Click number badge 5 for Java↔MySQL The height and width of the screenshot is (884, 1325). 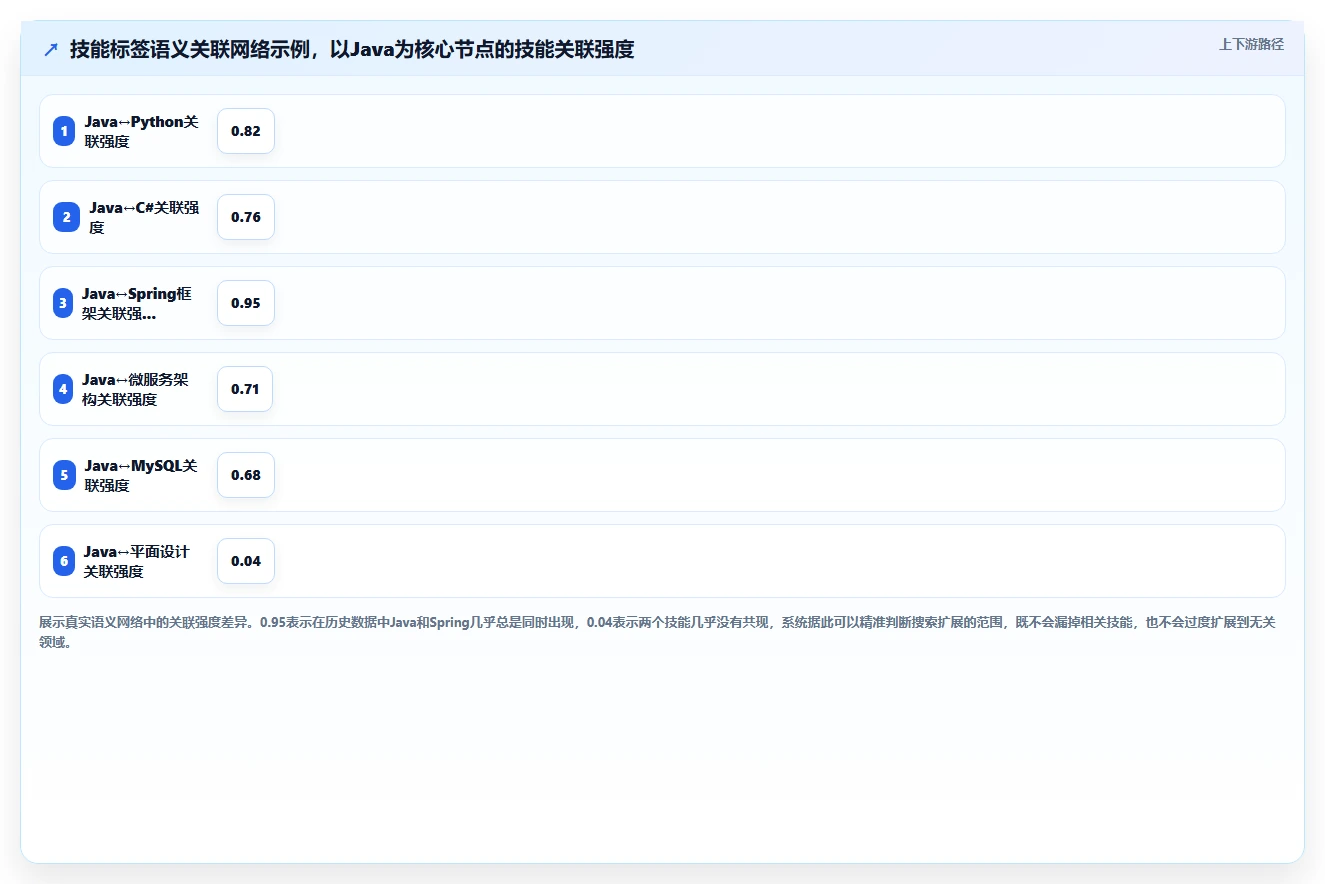[64, 475]
